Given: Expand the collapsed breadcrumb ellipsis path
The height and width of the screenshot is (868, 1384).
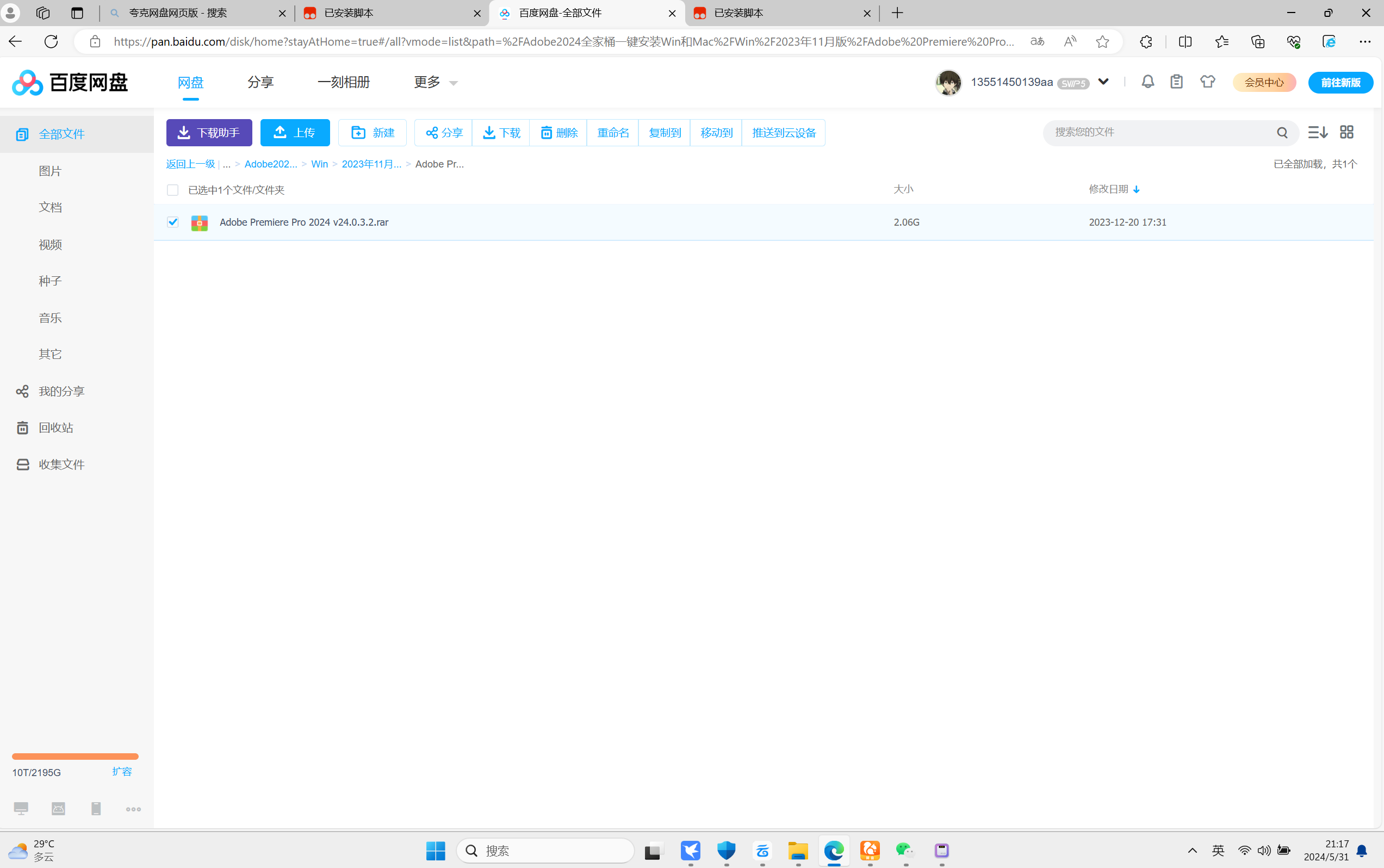Looking at the screenshot, I should [227, 164].
